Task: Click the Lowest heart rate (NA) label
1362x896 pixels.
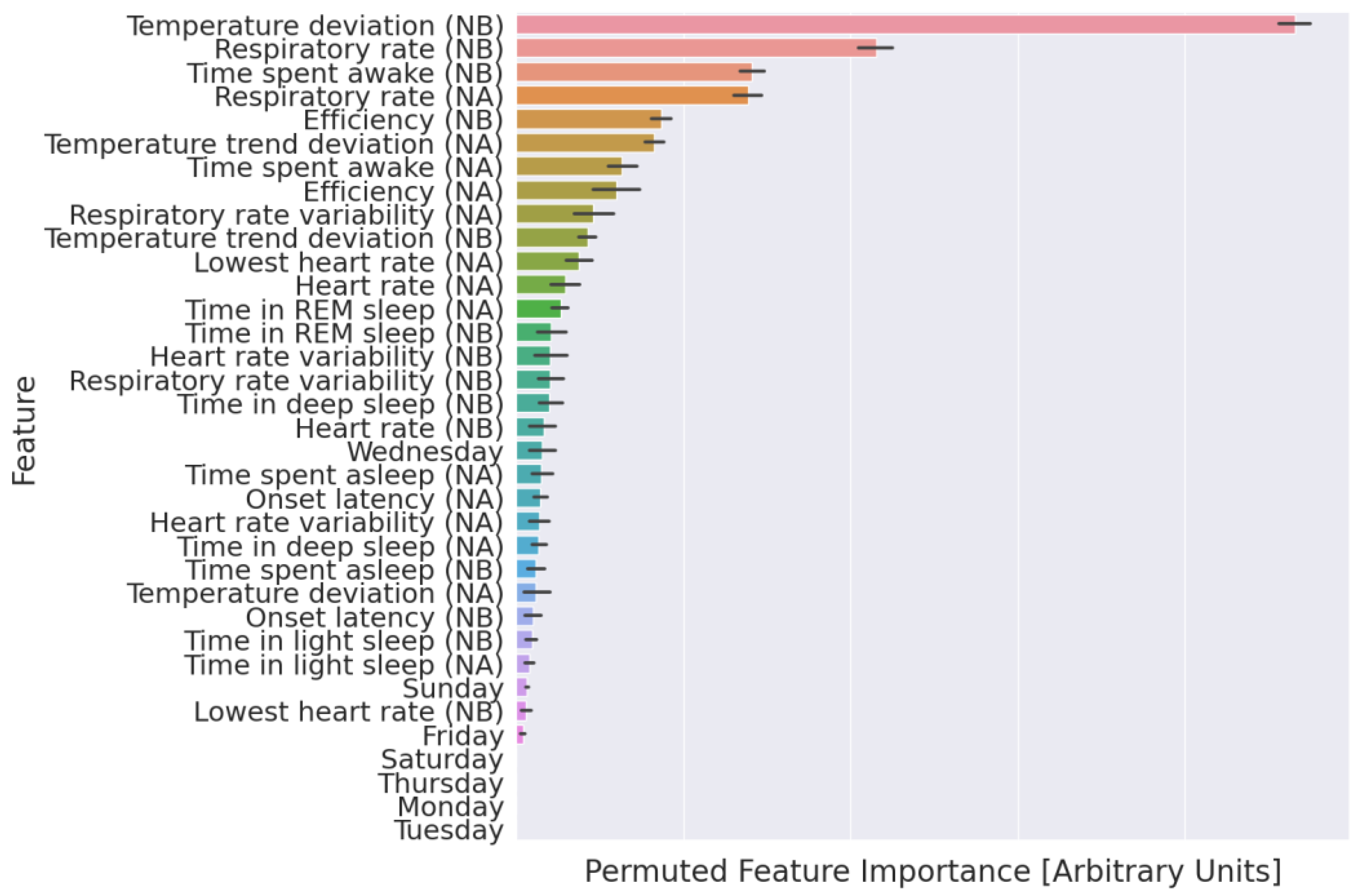Action: tap(348, 262)
